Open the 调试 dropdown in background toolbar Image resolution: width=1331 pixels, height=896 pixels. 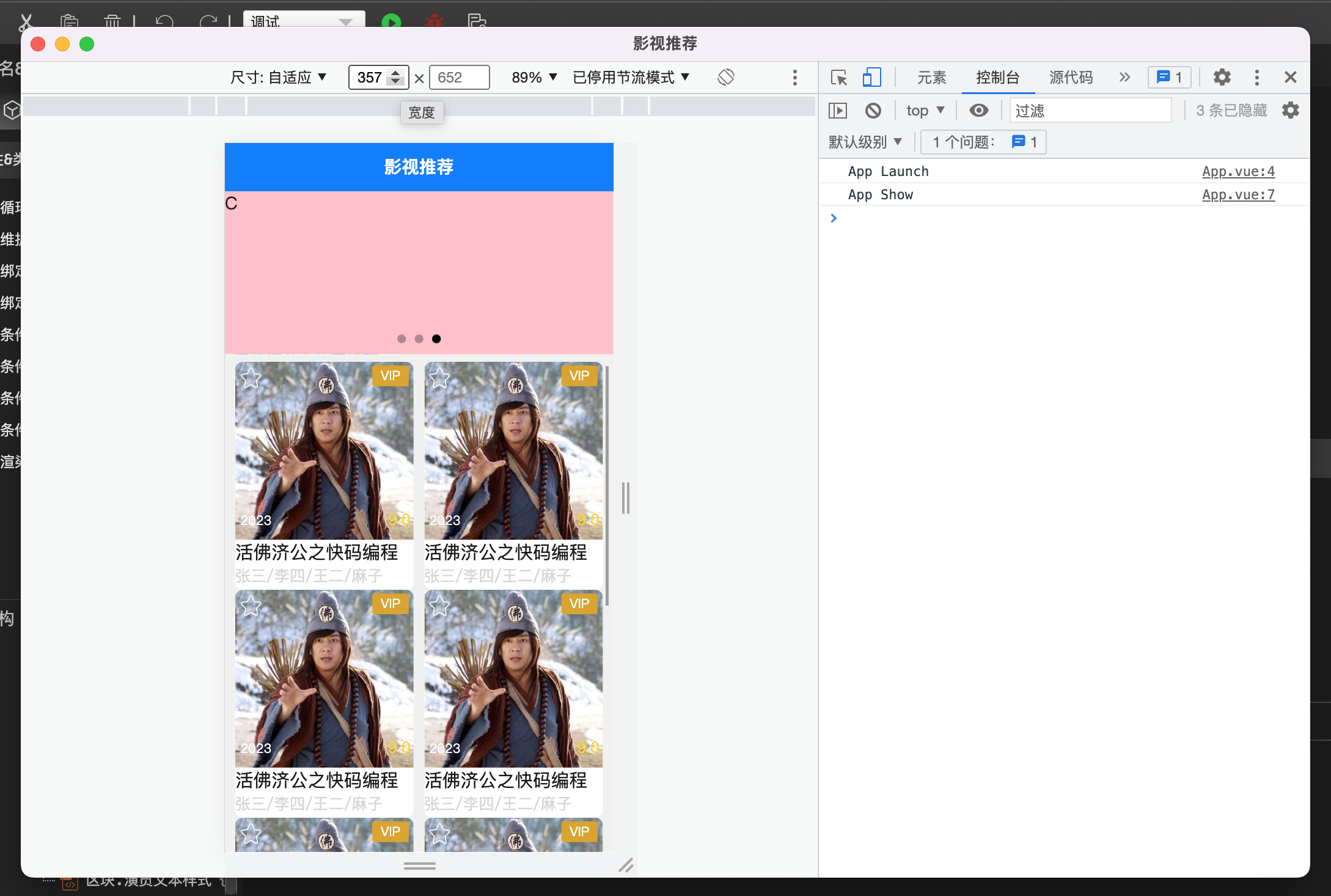pos(304,20)
